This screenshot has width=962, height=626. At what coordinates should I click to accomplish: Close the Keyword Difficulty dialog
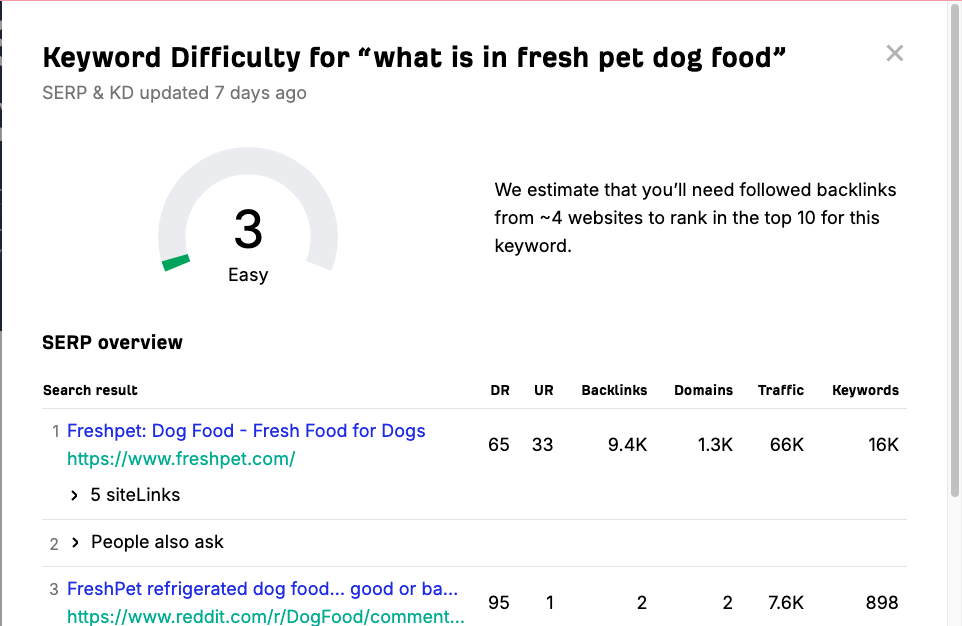[x=894, y=54]
